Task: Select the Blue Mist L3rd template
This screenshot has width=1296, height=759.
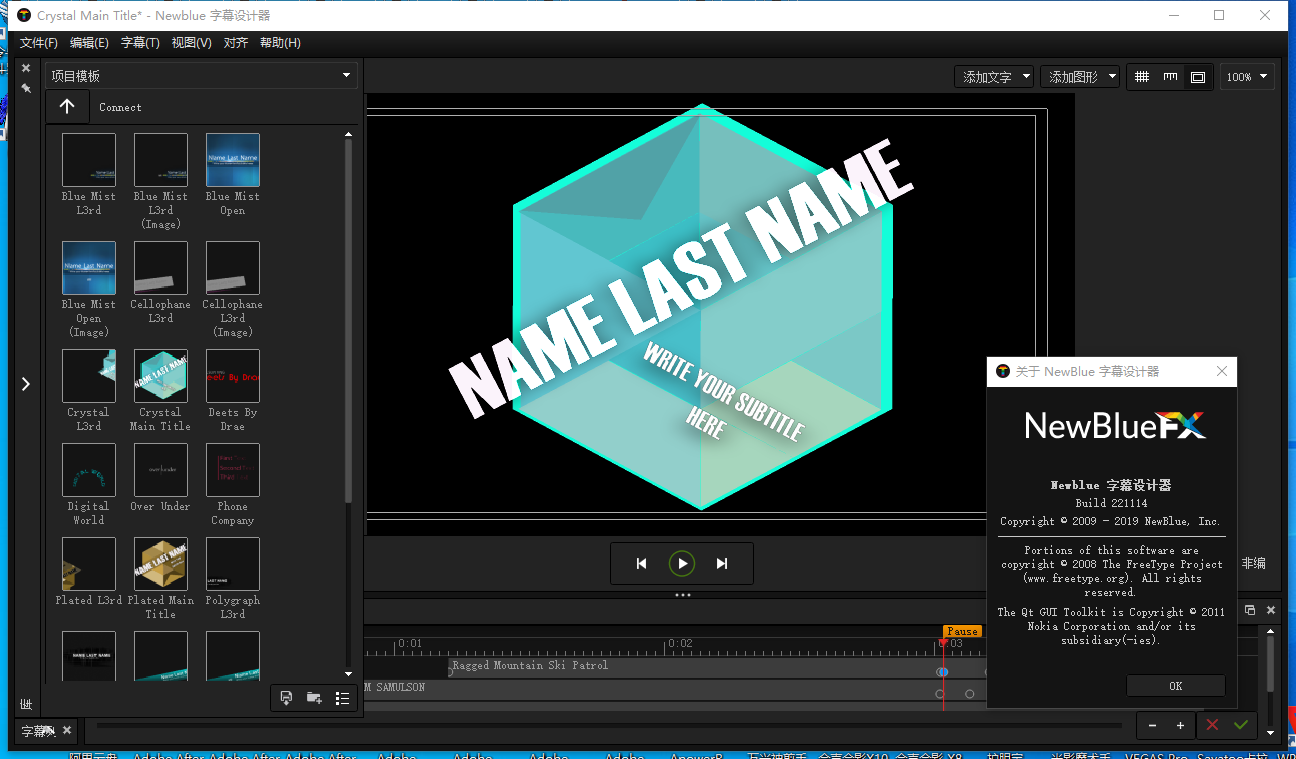Action: tap(89, 174)
